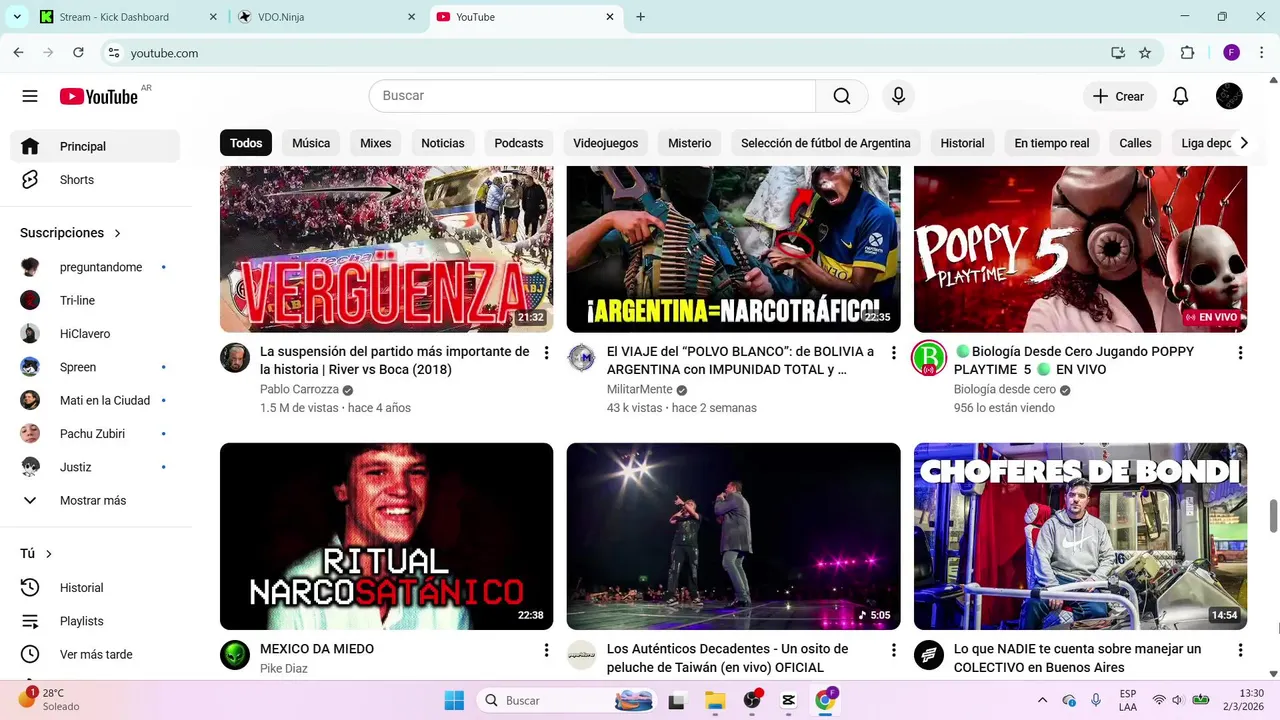Image resolution: width=1280 pixels, height=720 pixels.
Task: Go back to the previous page
Action: pyautogui.click(x=18, y=53)
